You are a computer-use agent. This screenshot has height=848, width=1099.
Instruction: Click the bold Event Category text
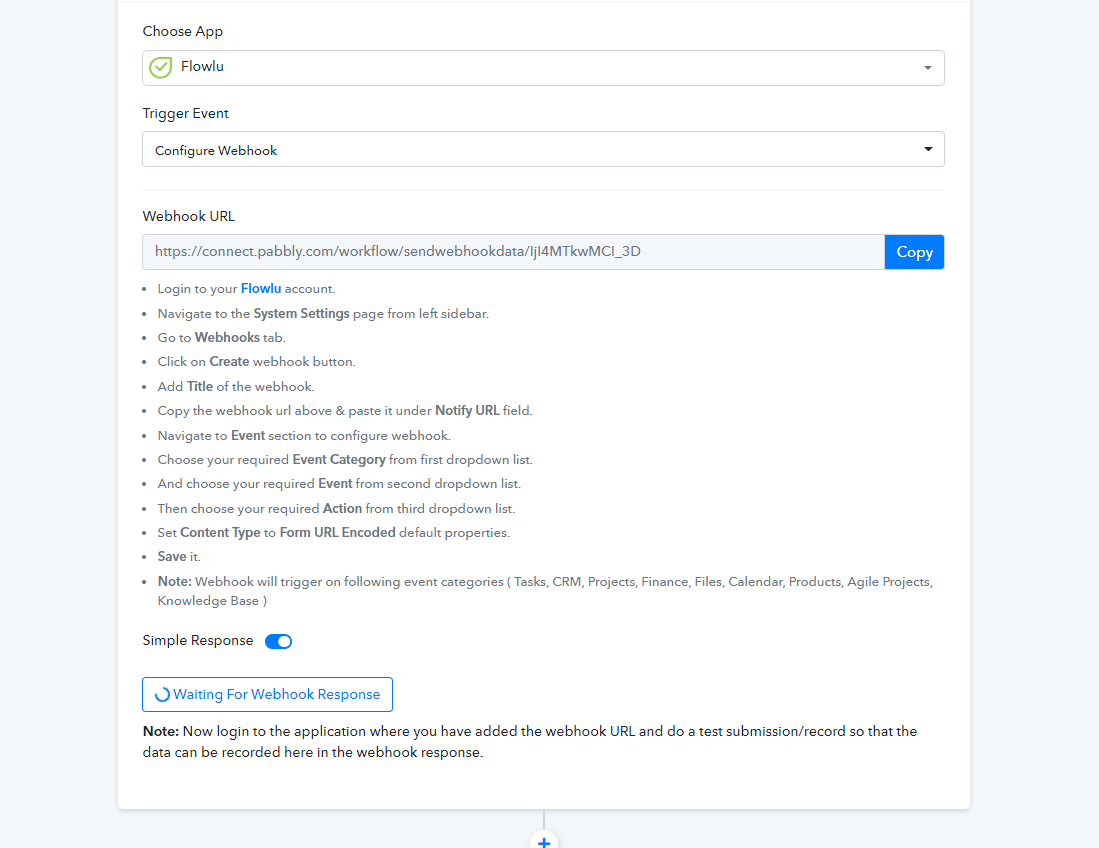(x=339, y=460)
